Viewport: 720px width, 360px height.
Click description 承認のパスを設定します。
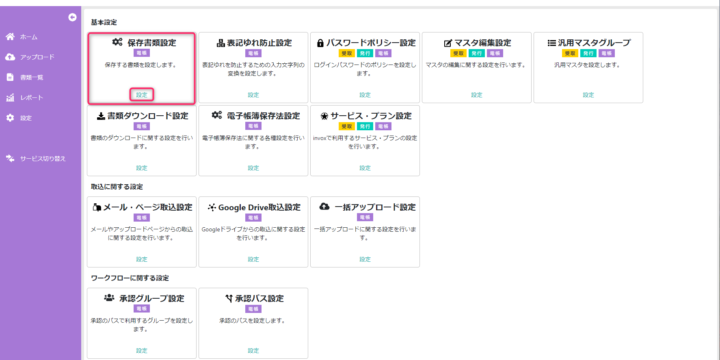pyautogui.click(x=253, y=321)
